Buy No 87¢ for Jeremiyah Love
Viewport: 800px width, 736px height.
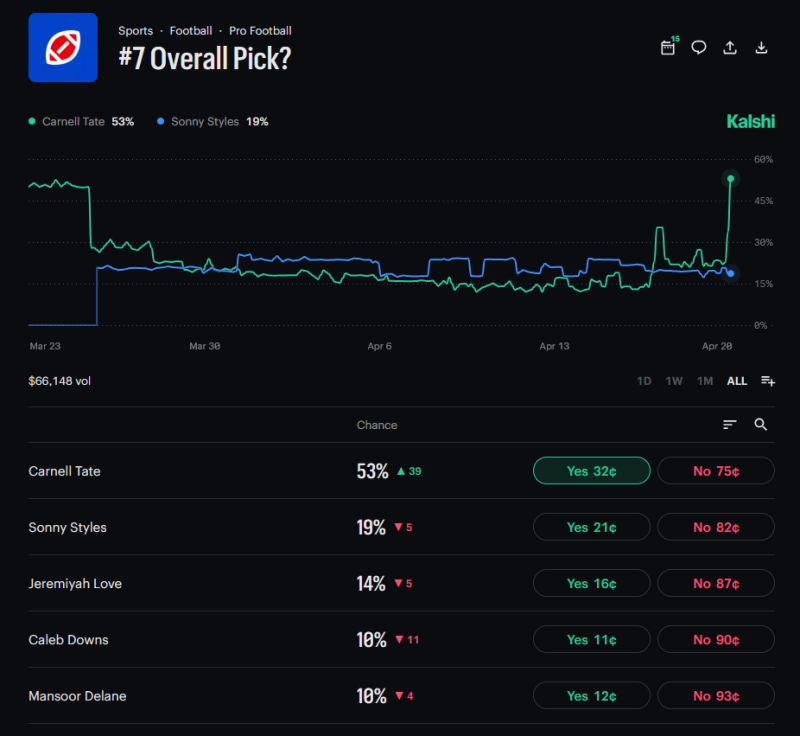pos(716,583)
